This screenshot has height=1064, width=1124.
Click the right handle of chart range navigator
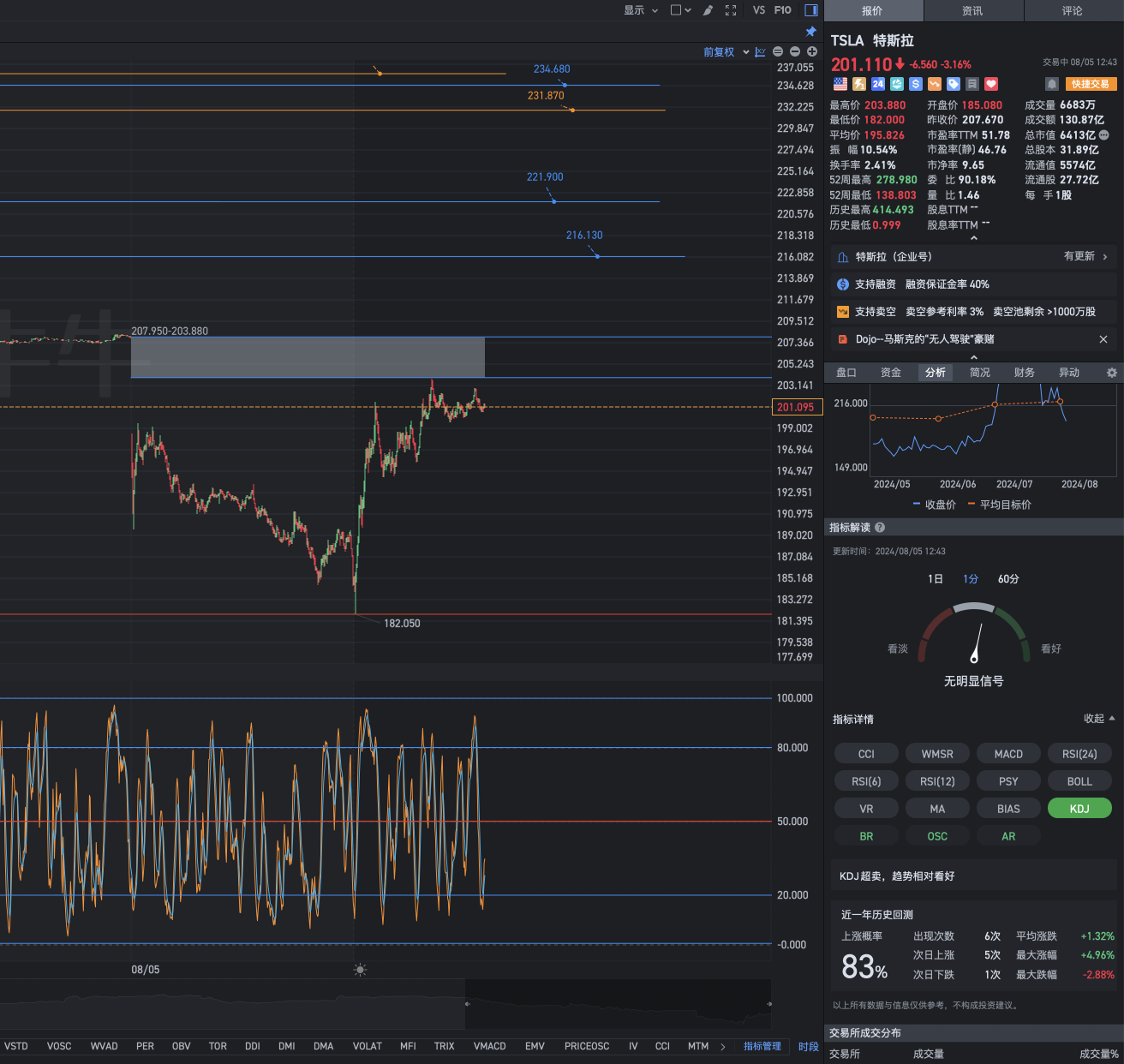(769, 1003)
